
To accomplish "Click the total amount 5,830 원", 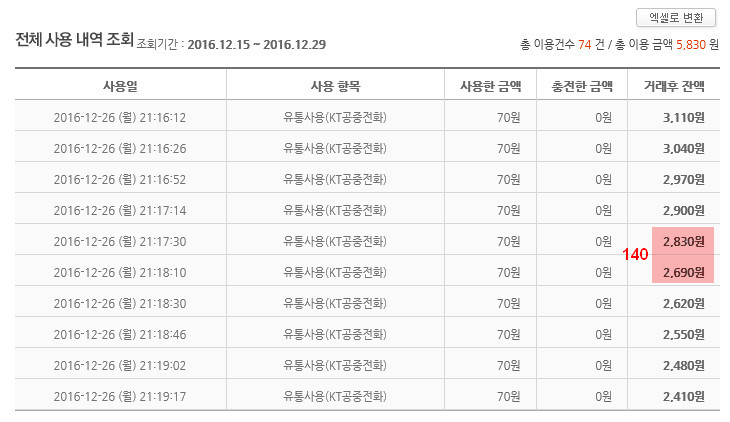I will click(693, 45).
